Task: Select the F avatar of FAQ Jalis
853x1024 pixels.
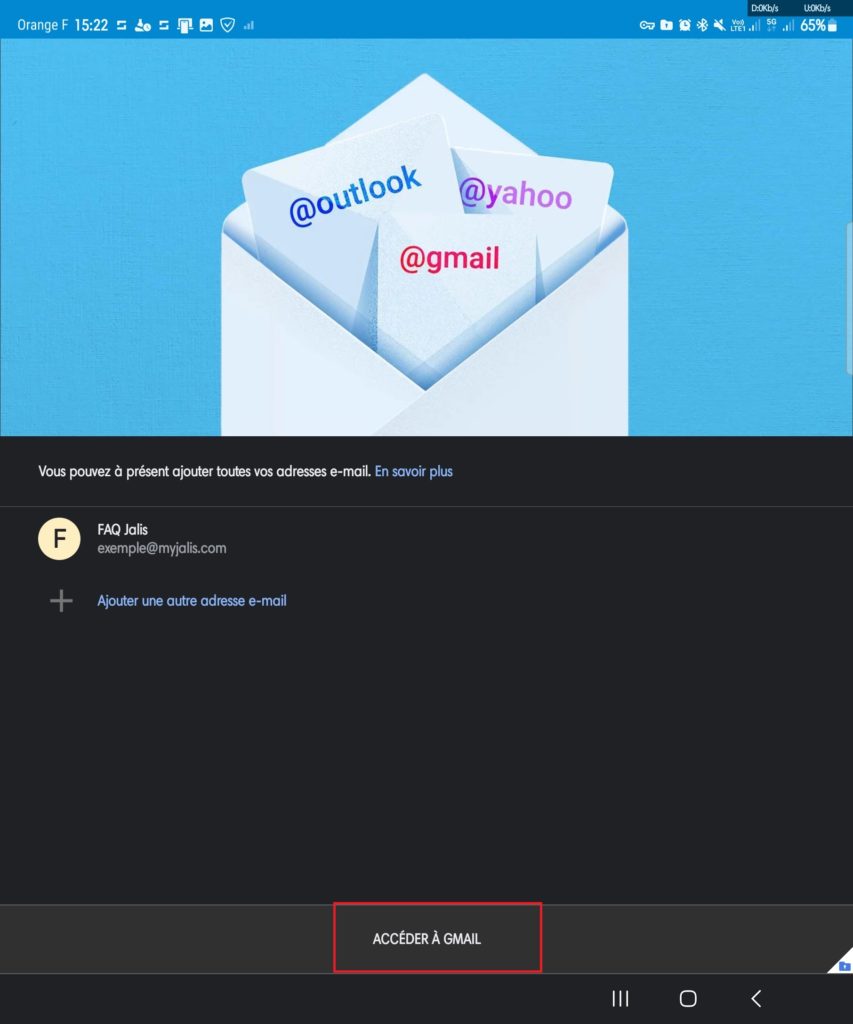Action: pos(59,539)
